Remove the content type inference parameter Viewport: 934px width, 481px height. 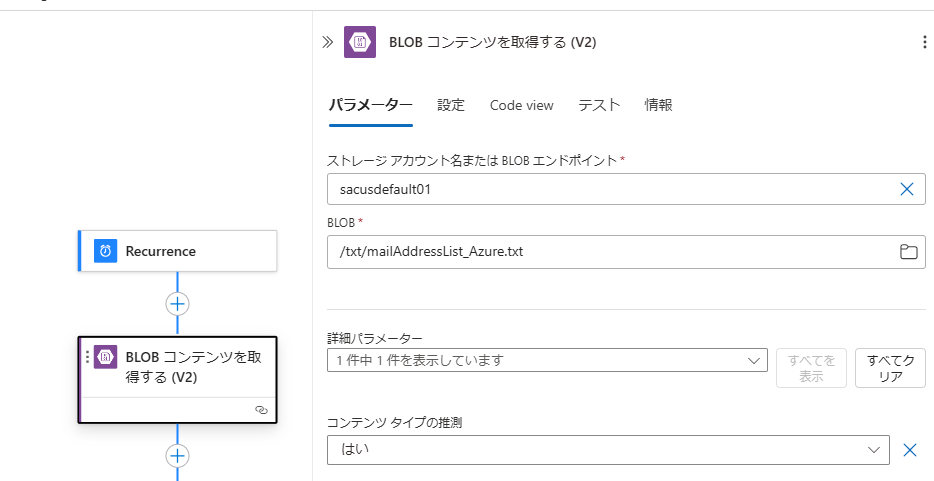910,450
